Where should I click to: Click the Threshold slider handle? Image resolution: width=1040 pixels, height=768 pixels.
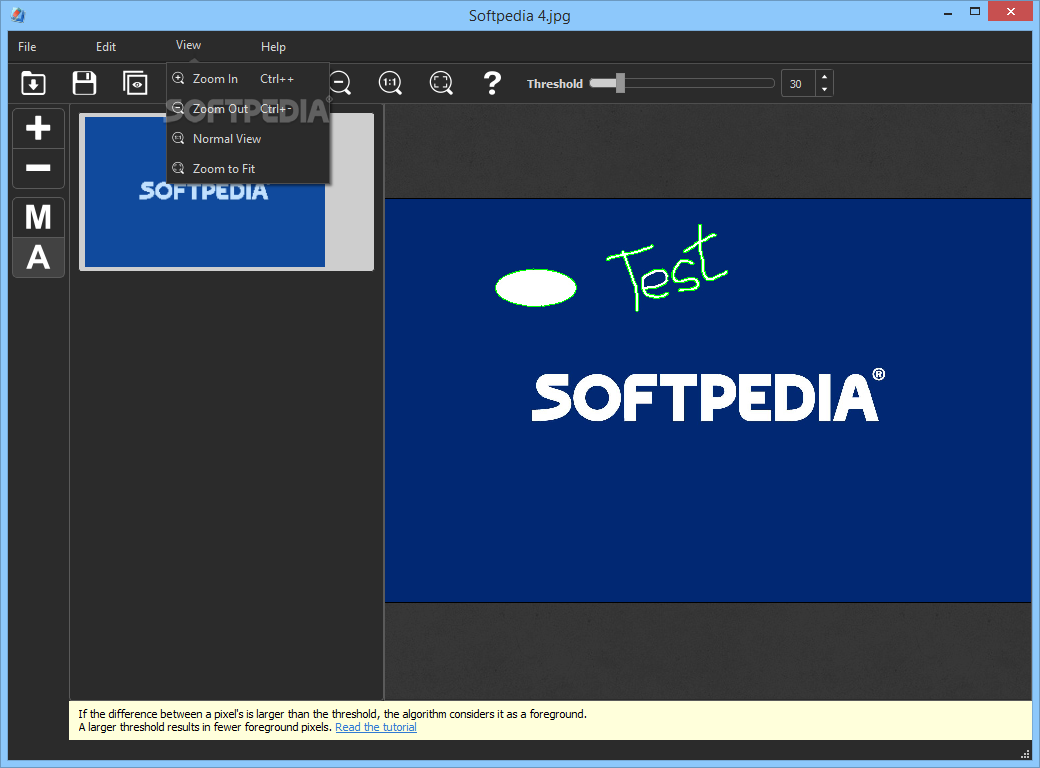[620, 83]
